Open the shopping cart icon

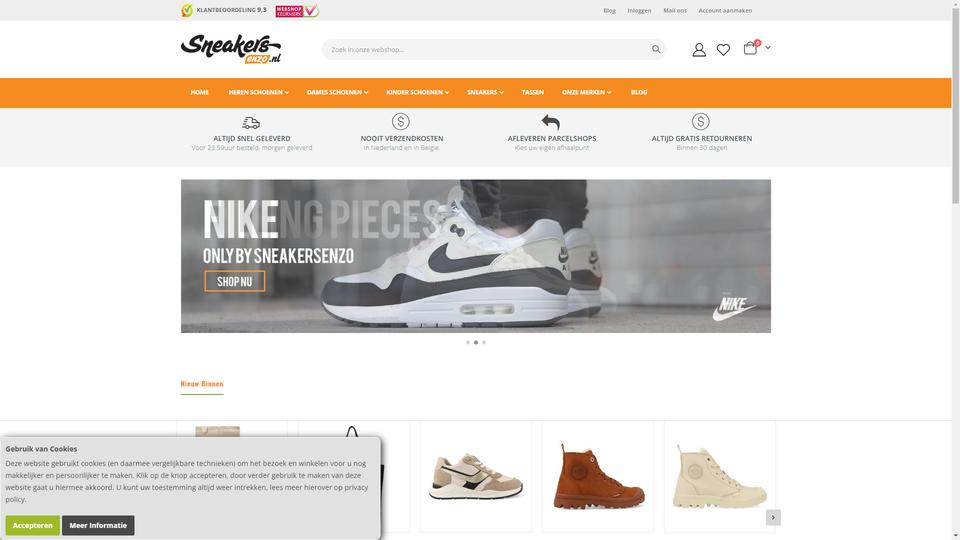pyautogui.click(x=750, y=48)
